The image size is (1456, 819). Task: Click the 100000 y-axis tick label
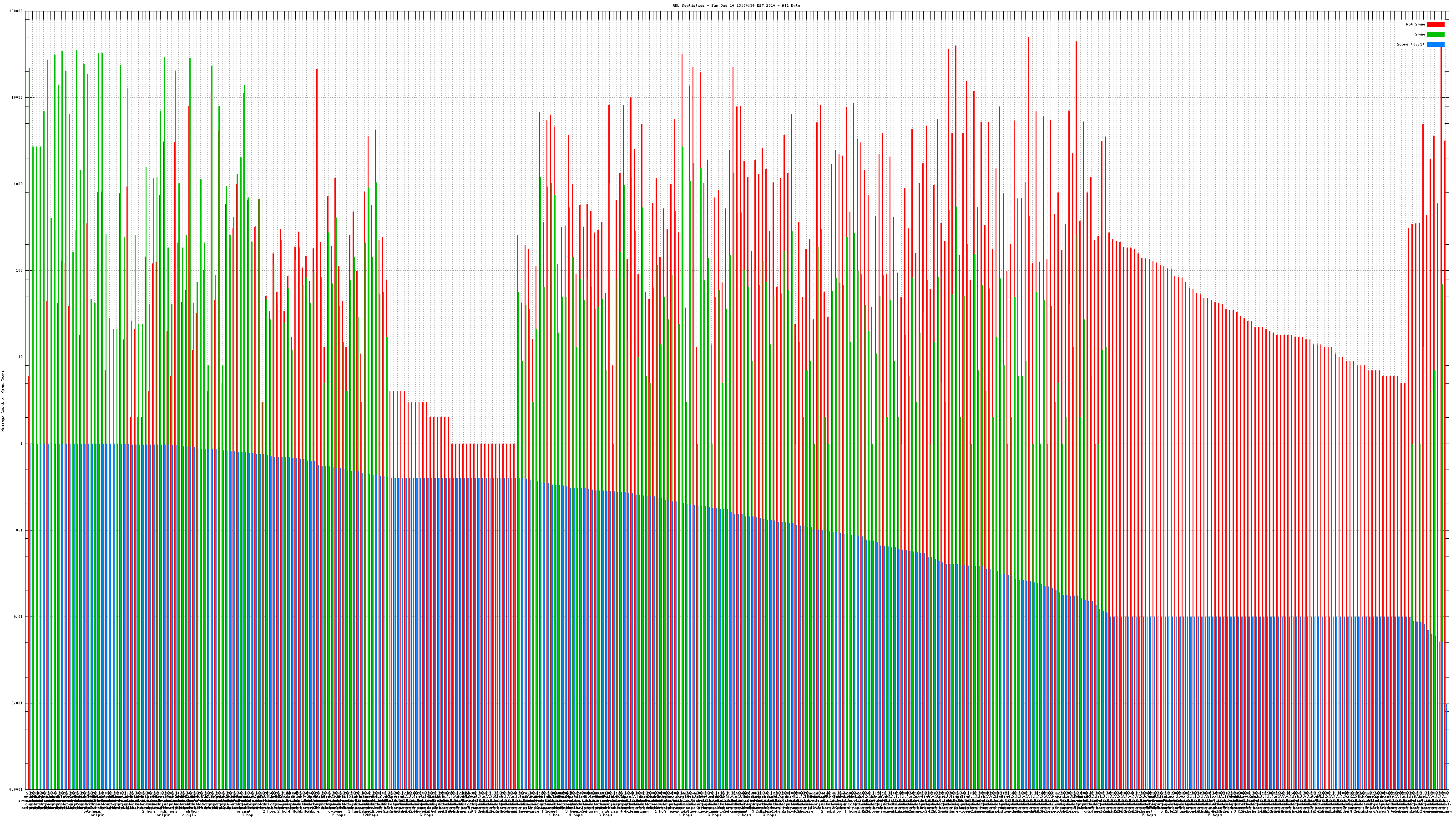16,11
